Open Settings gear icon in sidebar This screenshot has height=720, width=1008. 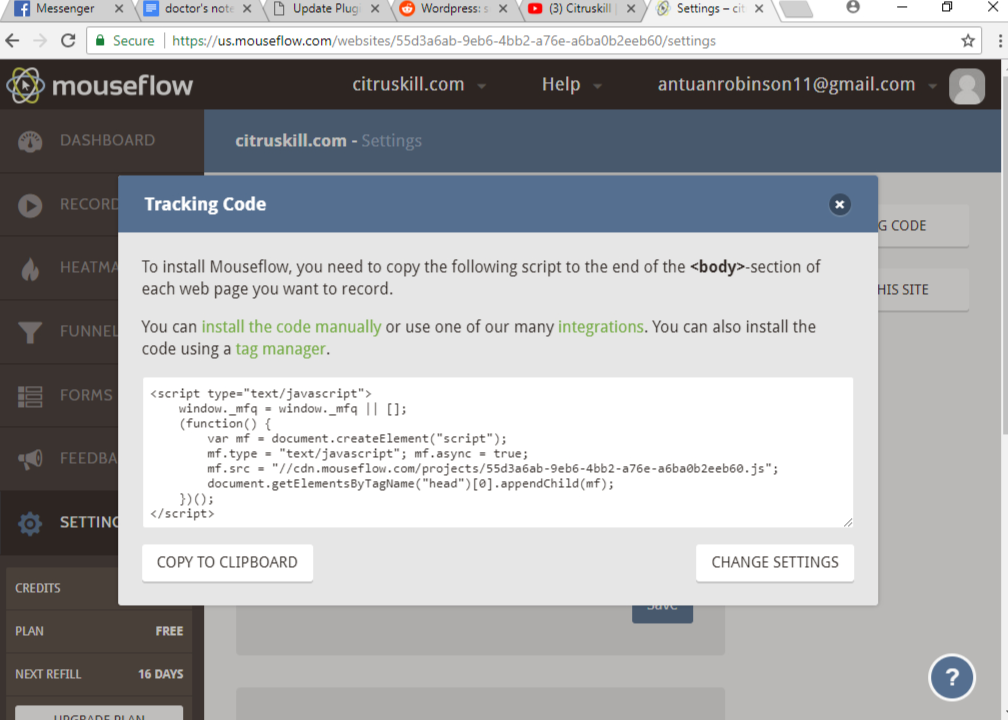(30, 523)
